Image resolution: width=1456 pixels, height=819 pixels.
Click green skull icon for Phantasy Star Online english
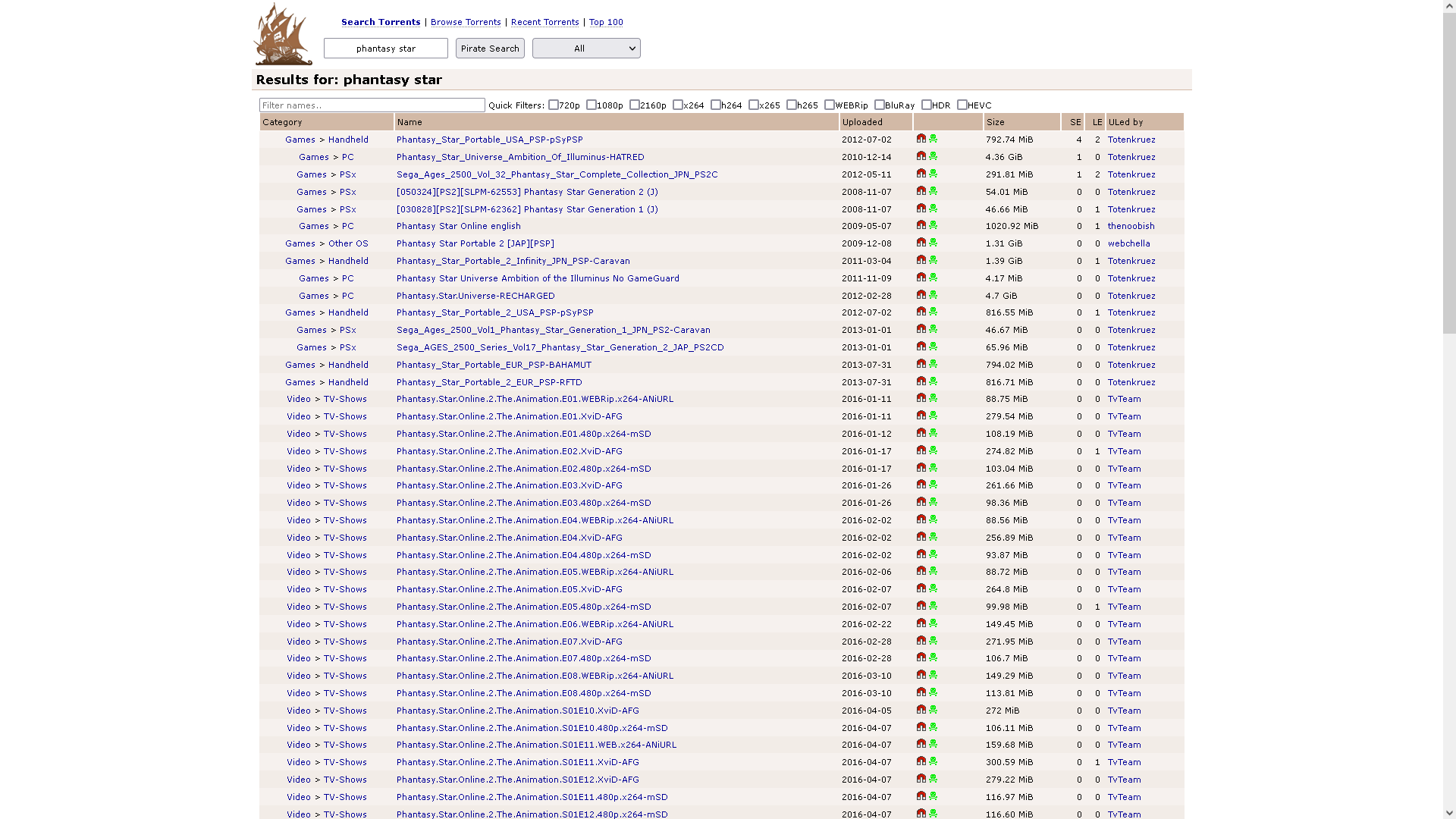point(934,225)
